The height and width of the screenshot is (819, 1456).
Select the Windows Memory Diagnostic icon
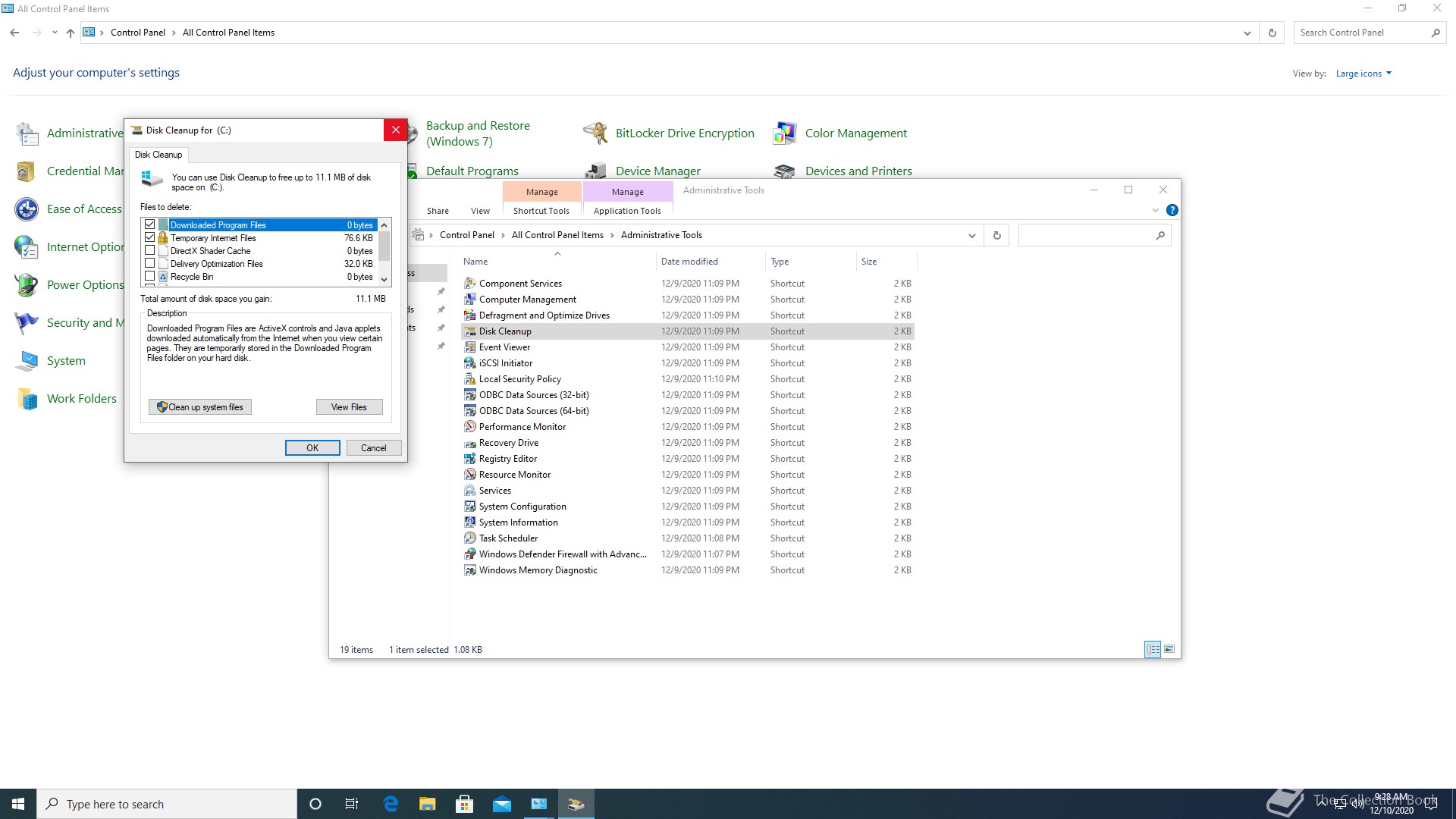coord(470,570)
